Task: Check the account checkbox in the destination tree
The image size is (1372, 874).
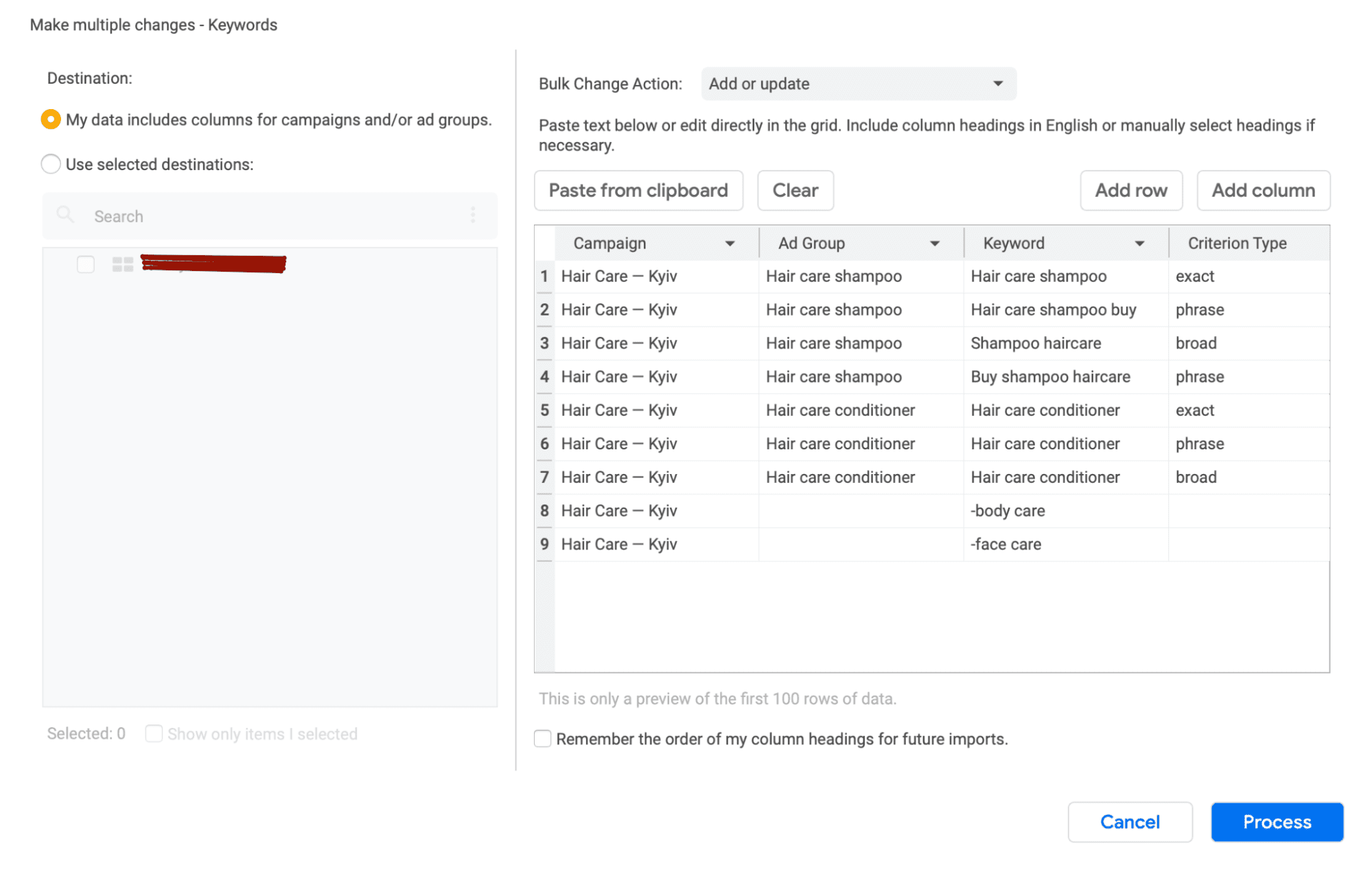Action: click(x=85, y=263)
